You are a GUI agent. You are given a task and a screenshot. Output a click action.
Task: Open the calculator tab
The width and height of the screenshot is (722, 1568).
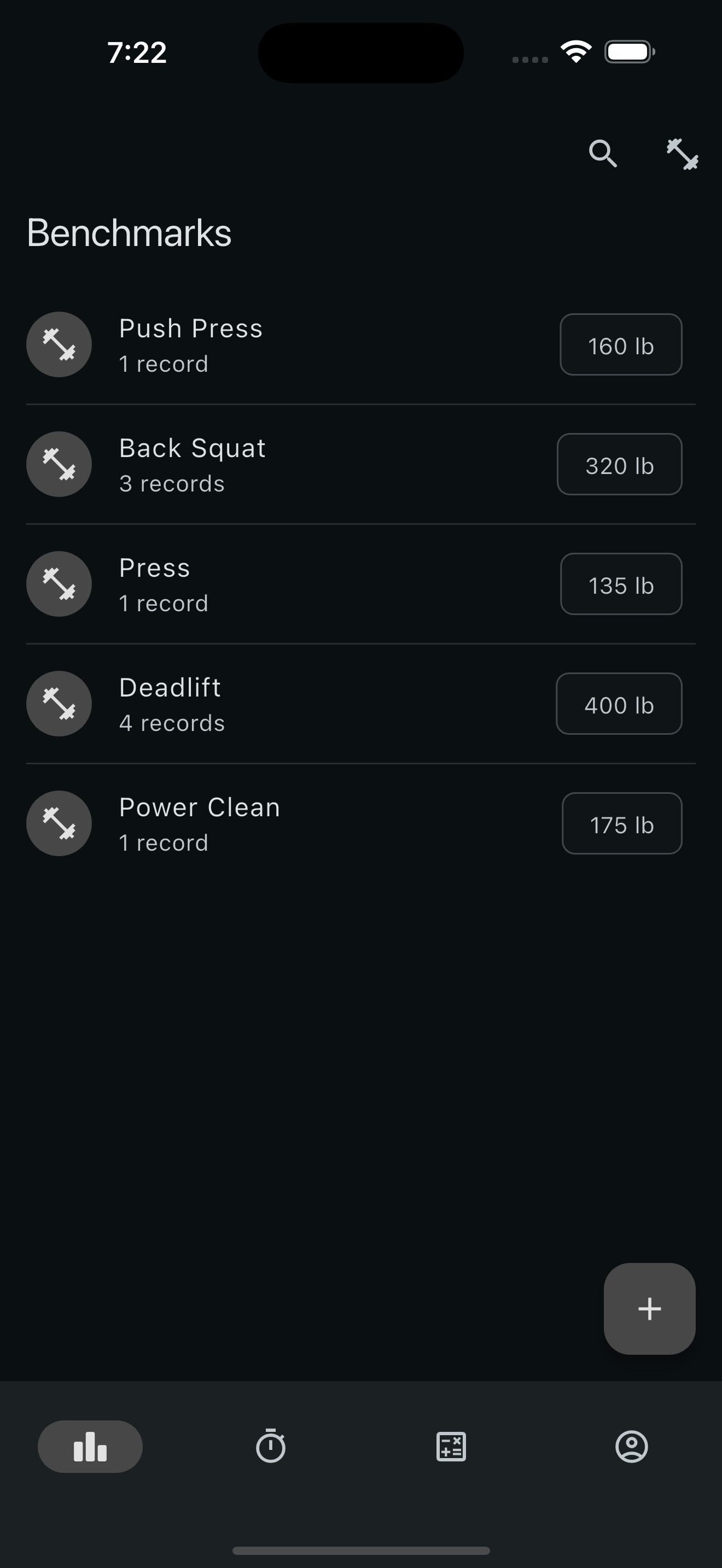[451, 1446]
